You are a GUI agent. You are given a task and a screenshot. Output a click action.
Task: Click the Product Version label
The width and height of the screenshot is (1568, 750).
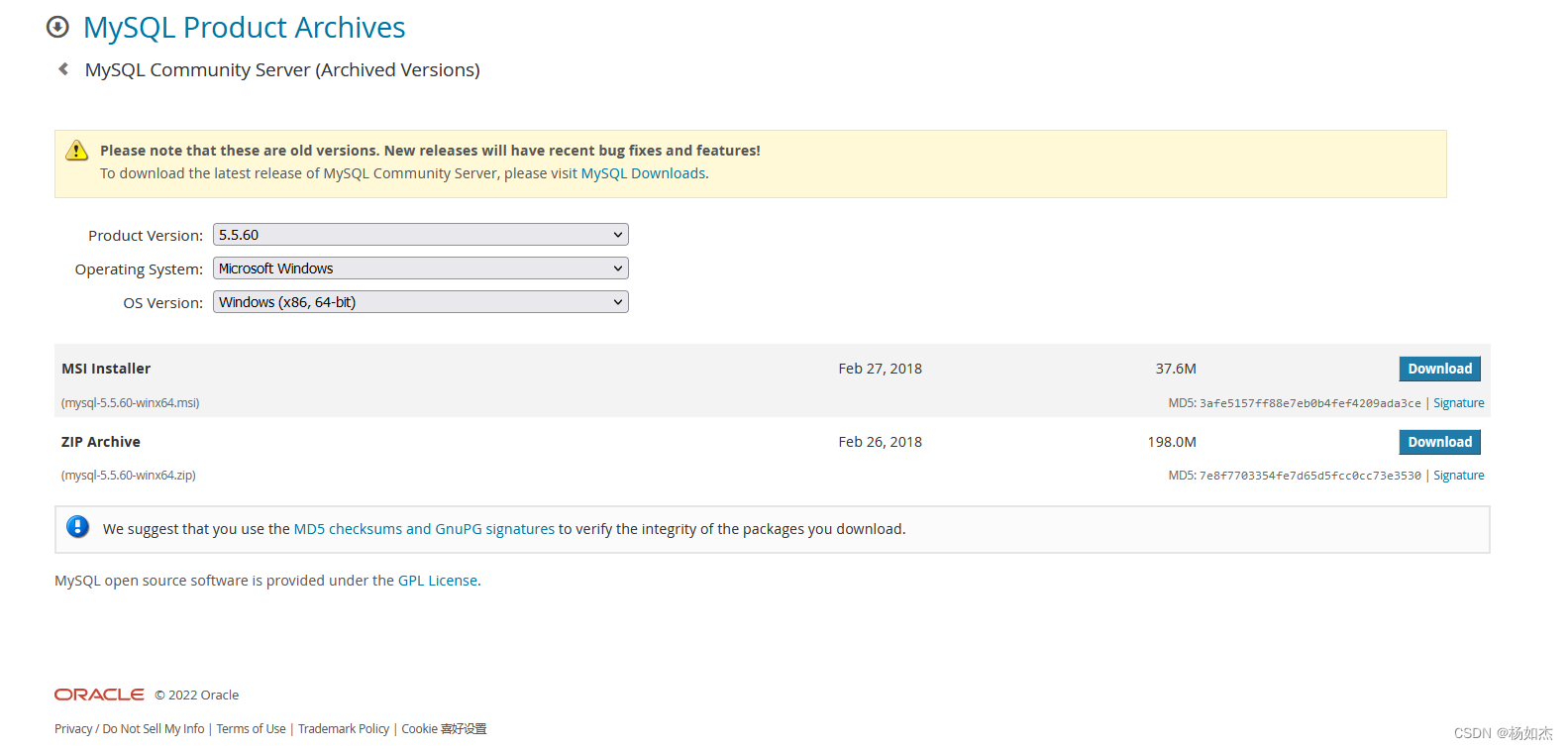146,236
